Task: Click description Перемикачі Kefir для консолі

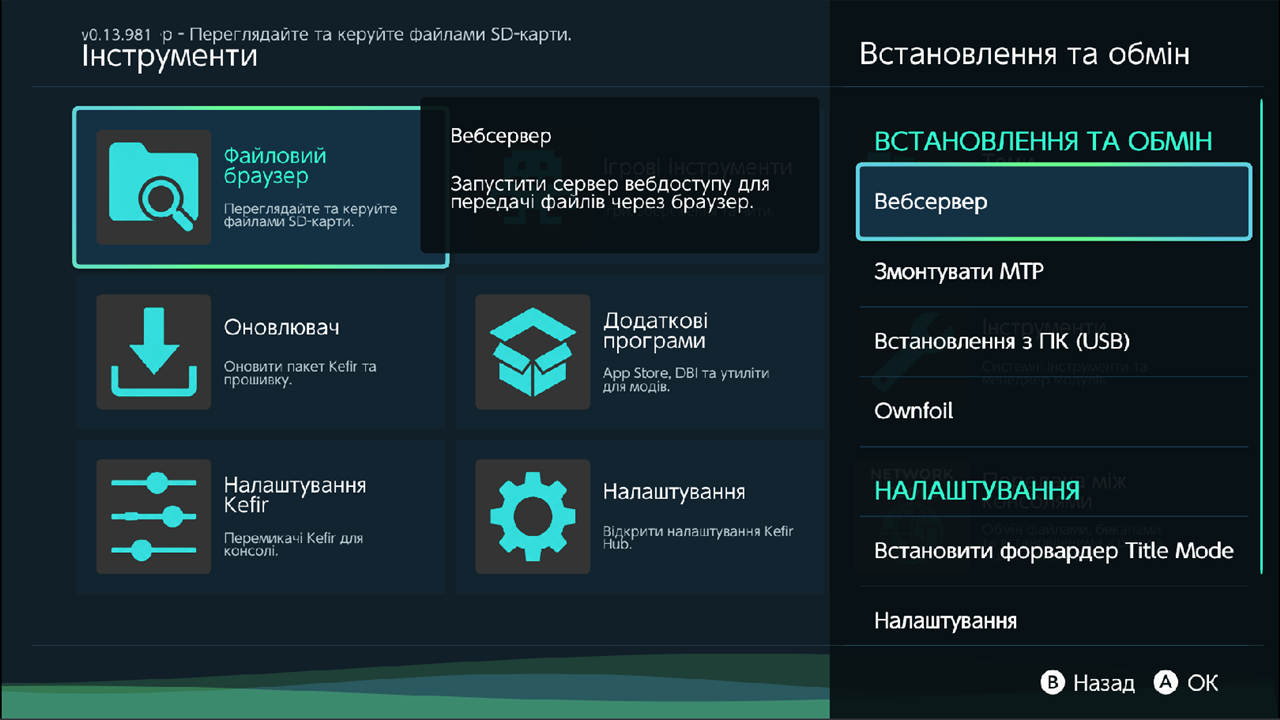Action: point(293,545)
